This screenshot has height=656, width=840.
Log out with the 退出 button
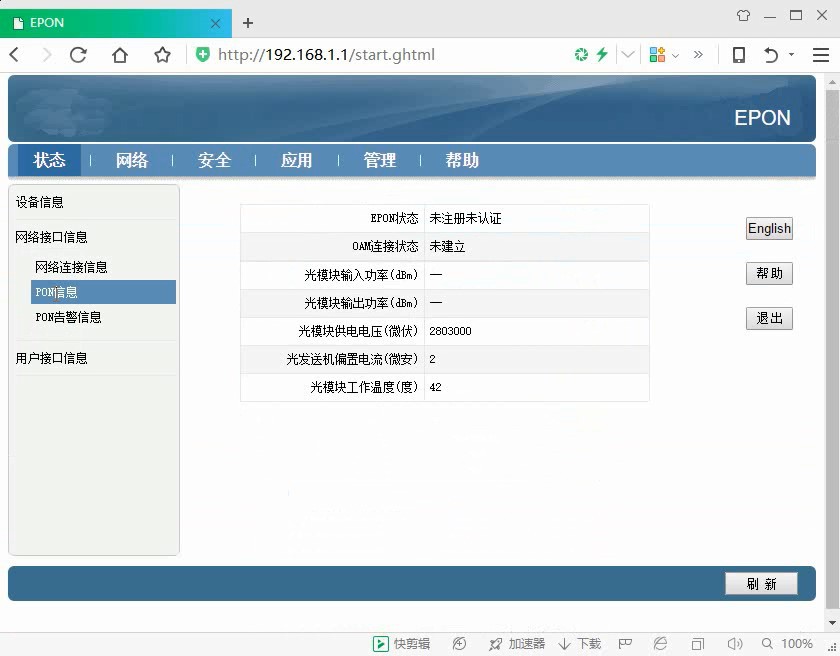769,319
